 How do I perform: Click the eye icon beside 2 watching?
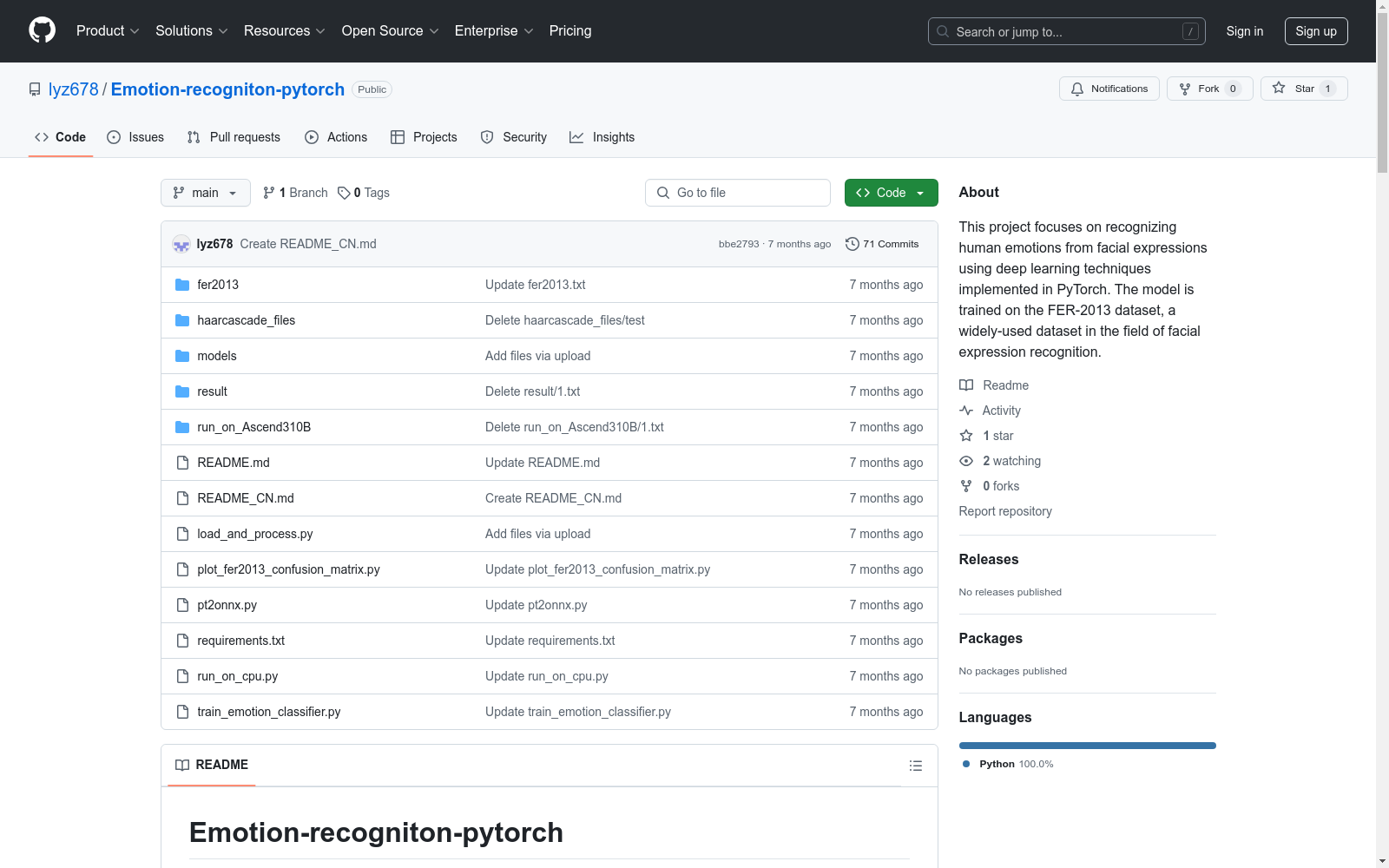(966, 461)
